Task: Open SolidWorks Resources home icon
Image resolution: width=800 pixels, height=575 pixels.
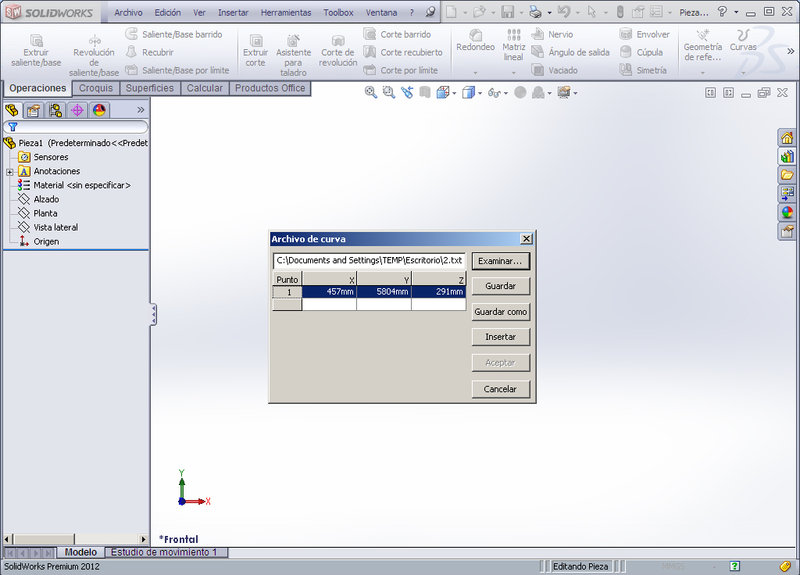Action: (x=787, y=137)
